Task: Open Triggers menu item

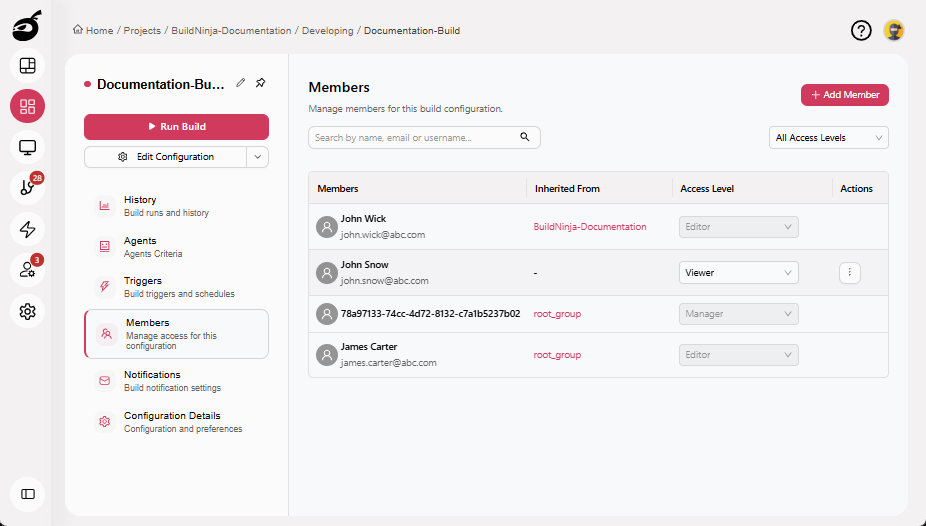Action: pos(176,287)
